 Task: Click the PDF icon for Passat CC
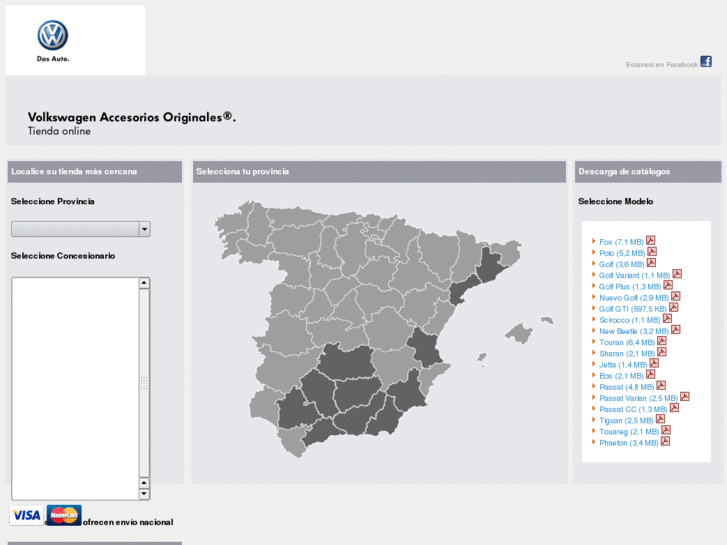(x=674, y=407)
